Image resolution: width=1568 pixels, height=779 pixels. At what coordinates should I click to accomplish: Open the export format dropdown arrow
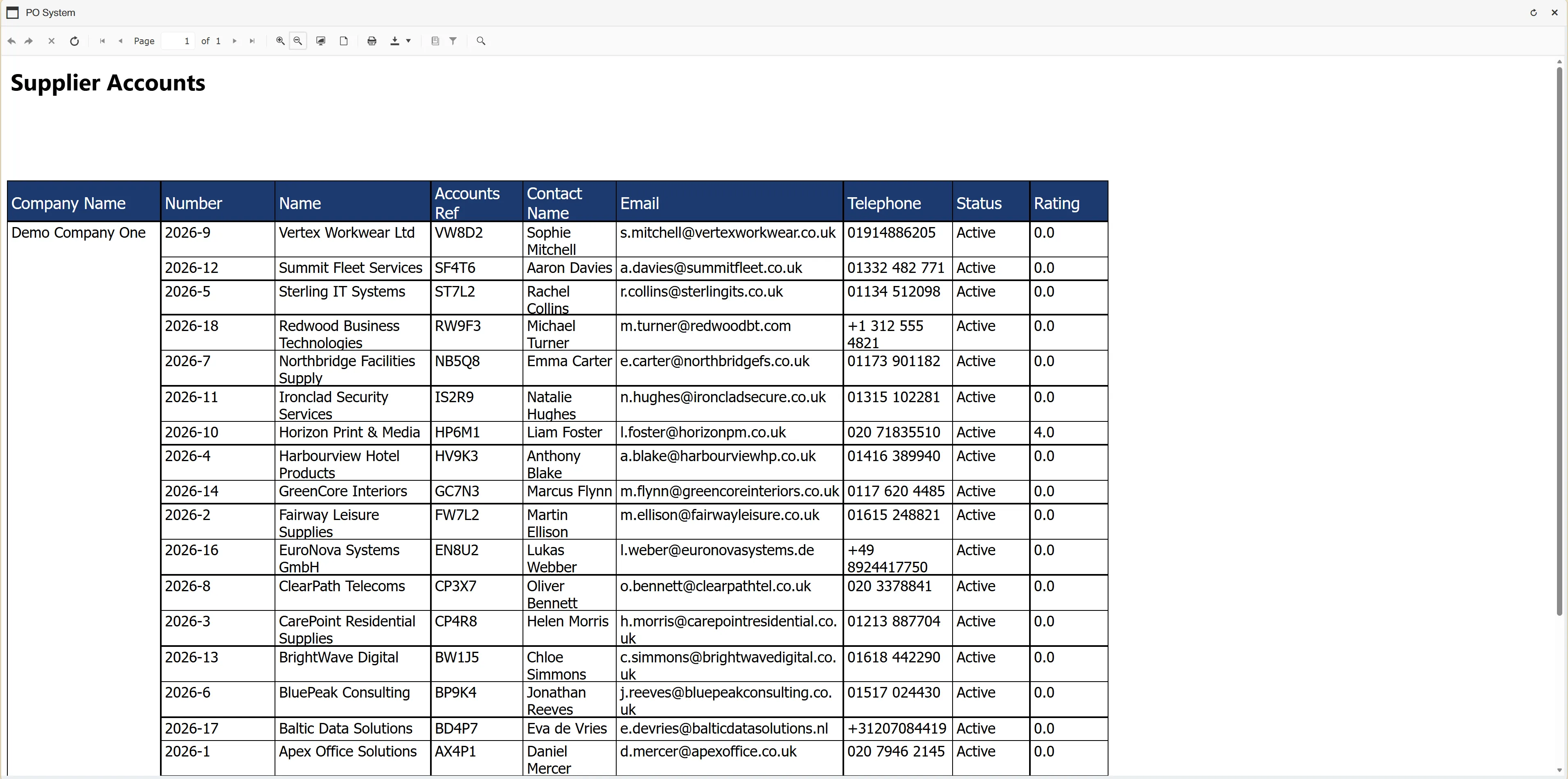tap(408, 41)
